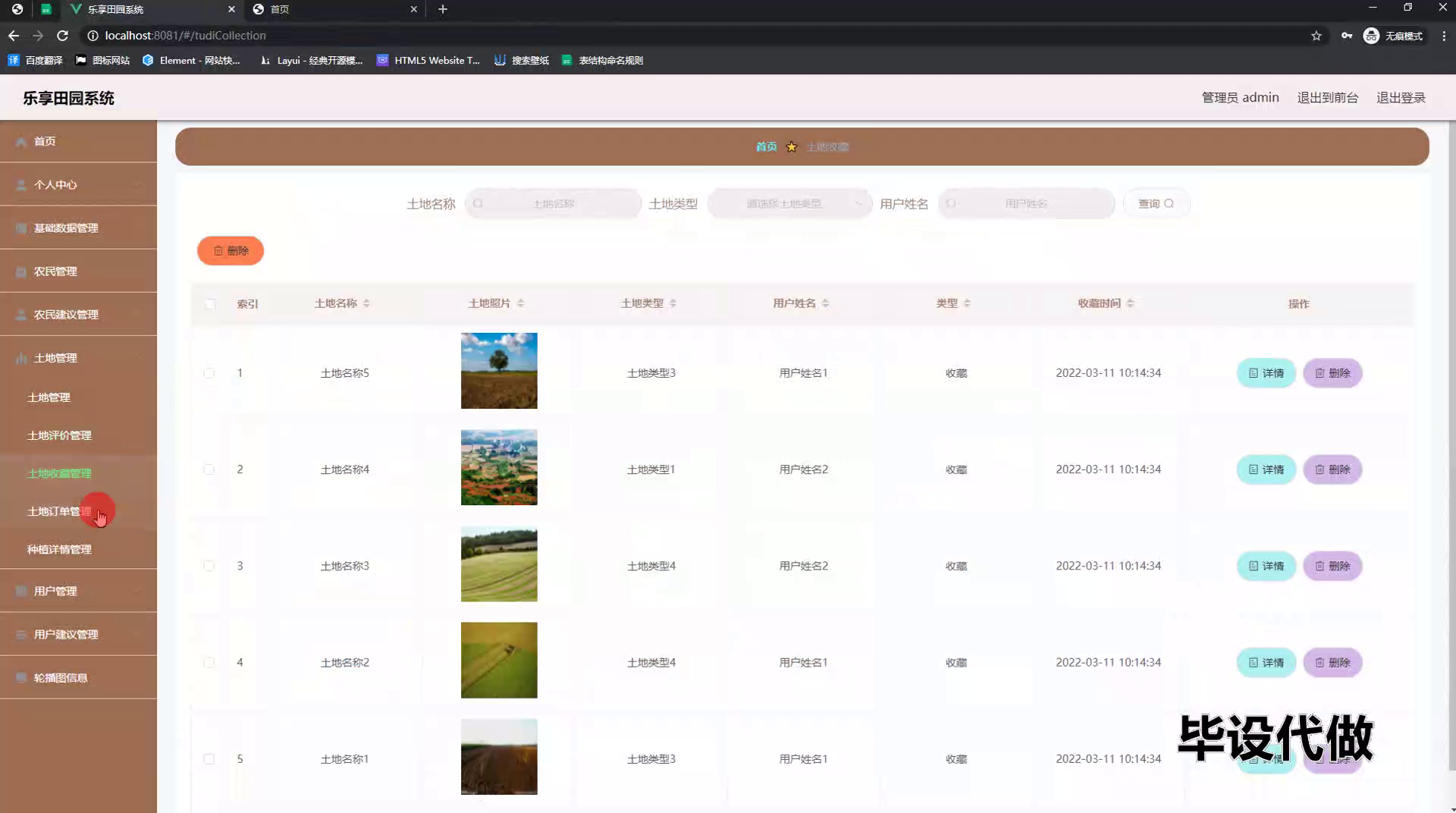
Task: Switch to the 首页 browser tab
Action: (335, 9)
